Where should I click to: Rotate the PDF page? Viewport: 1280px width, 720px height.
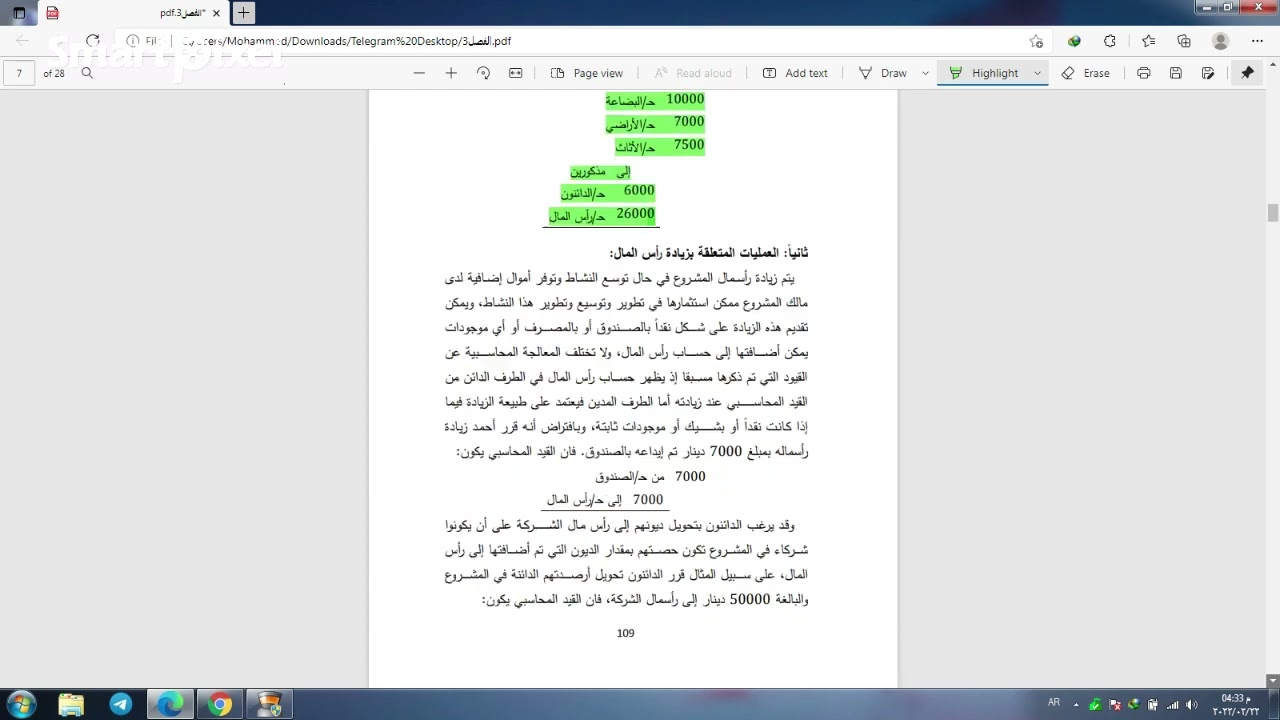[483, 73]
